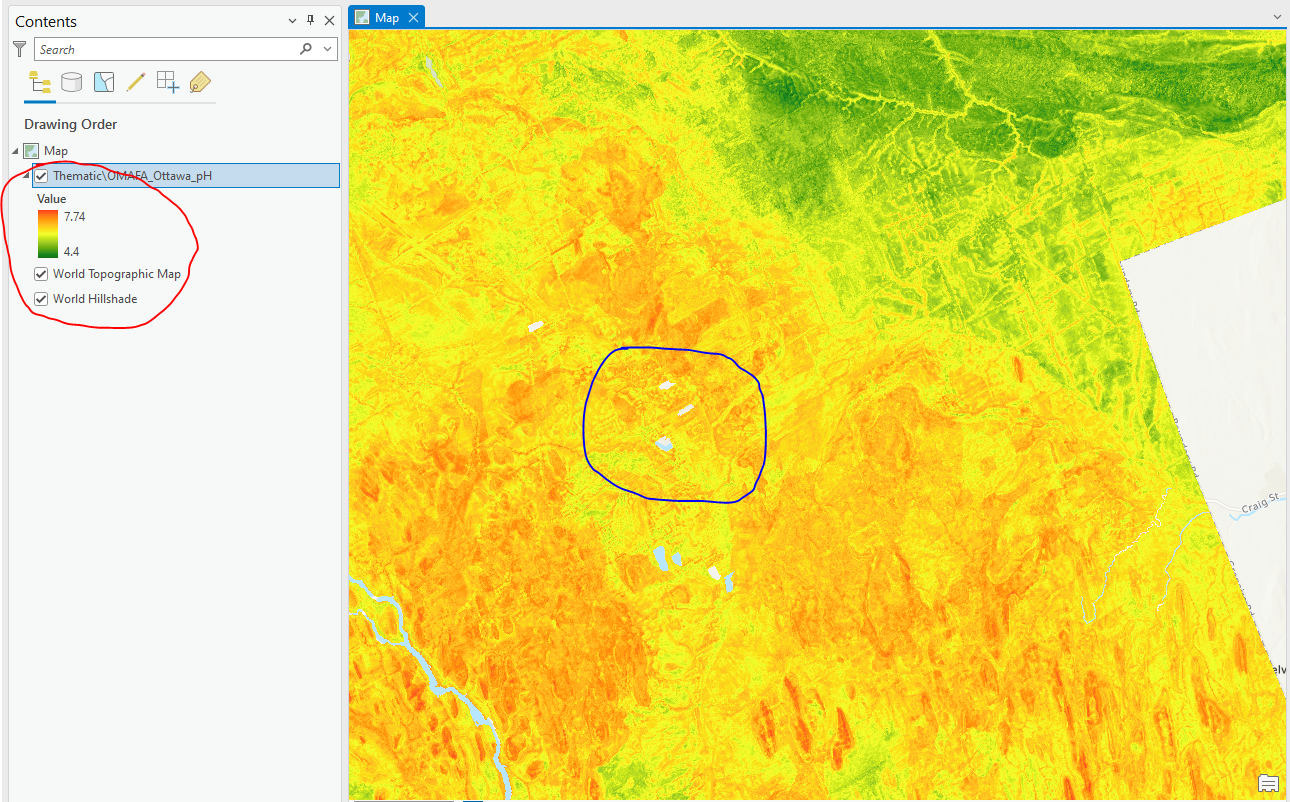Image resolution: width=1290 pixels, height=802 pixels.
Task: Click the chevron above the map view
Action: [1277, 17]
